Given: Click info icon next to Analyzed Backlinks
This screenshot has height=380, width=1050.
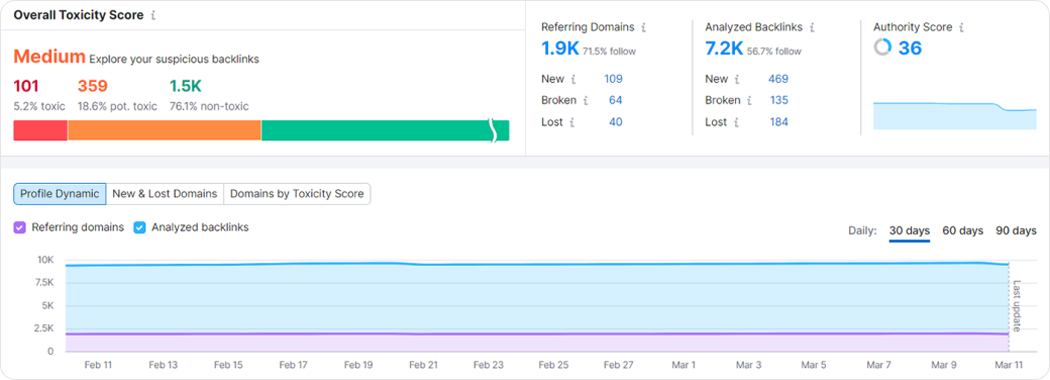Looking at the screenshot, I should click(x=812, y=27).
